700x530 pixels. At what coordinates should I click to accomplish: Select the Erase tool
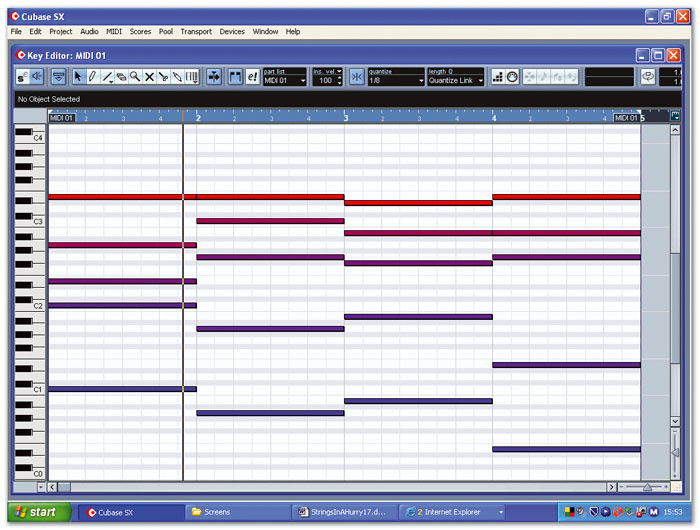[120, 76]
